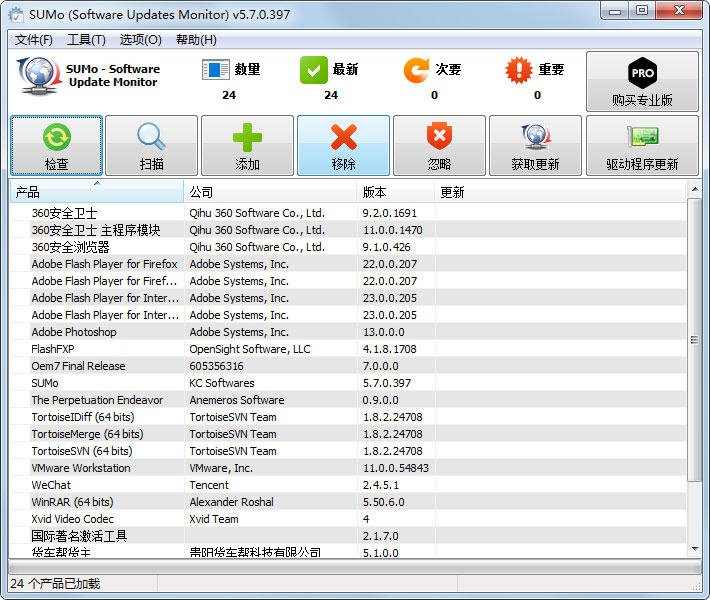Click the horizontal scrollbar at the bottom
This screenshot has height=600, width=710.
[355, 567]
